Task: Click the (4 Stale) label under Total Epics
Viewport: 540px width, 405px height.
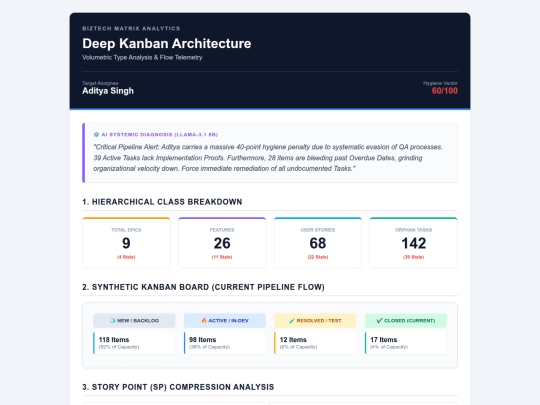Action: point(126,257)
